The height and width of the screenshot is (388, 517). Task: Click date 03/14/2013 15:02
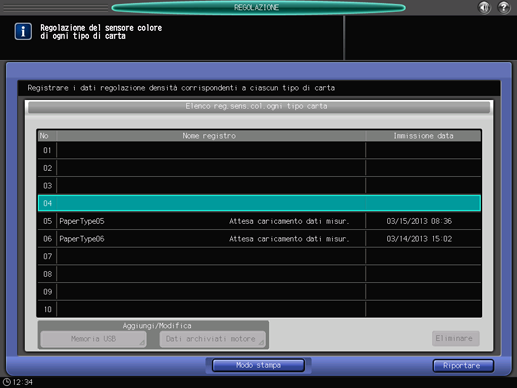pyautogui.click(x=419, y=239)
